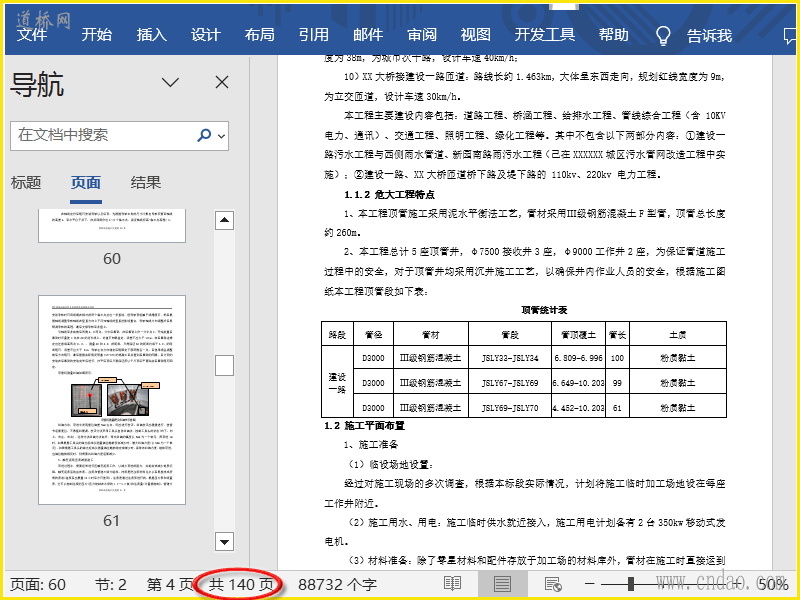Click the 6.809-6.996 table cell
800x600 pixels.
click(x=579, y=358)
